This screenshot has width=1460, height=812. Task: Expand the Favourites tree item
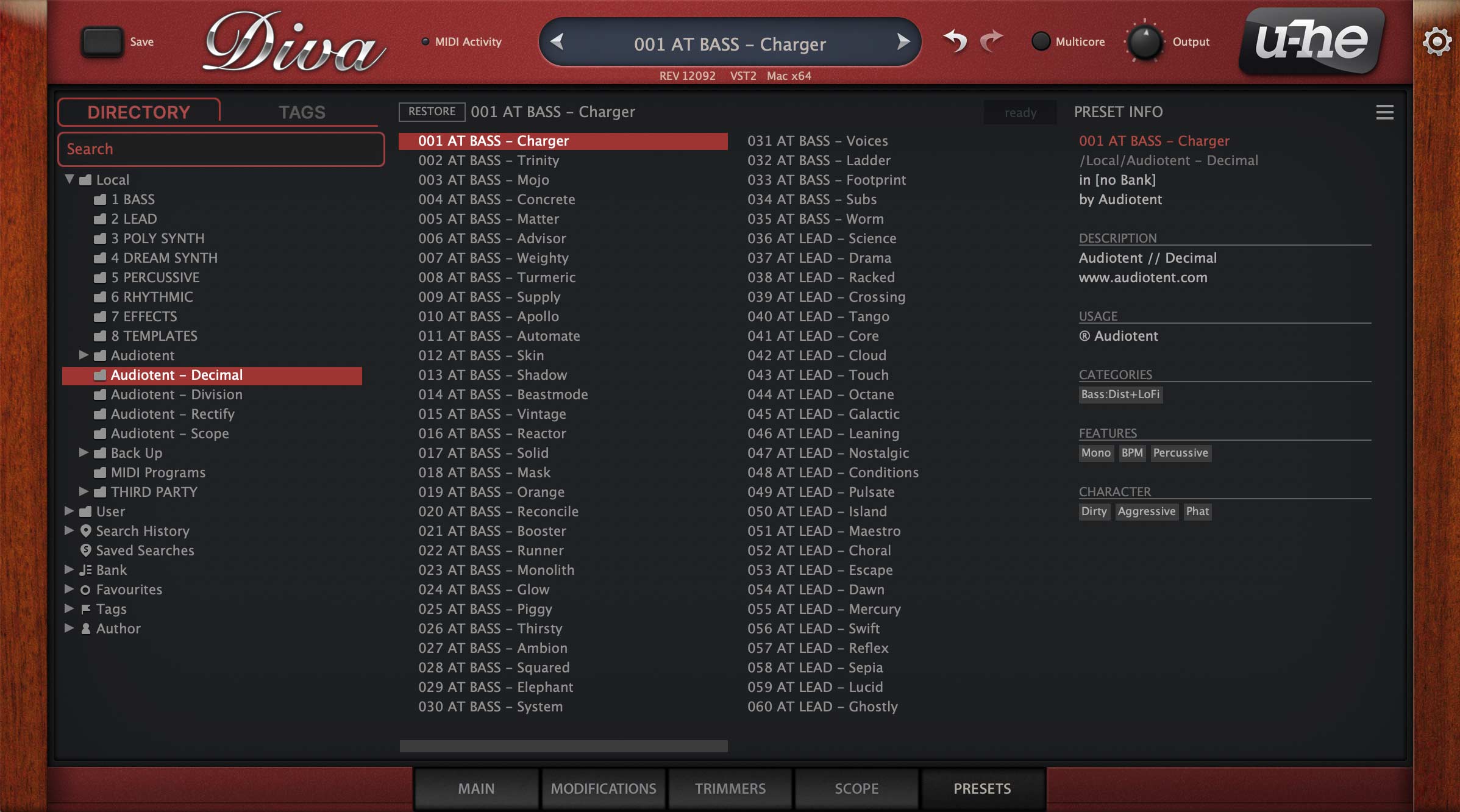pos(69,589)
